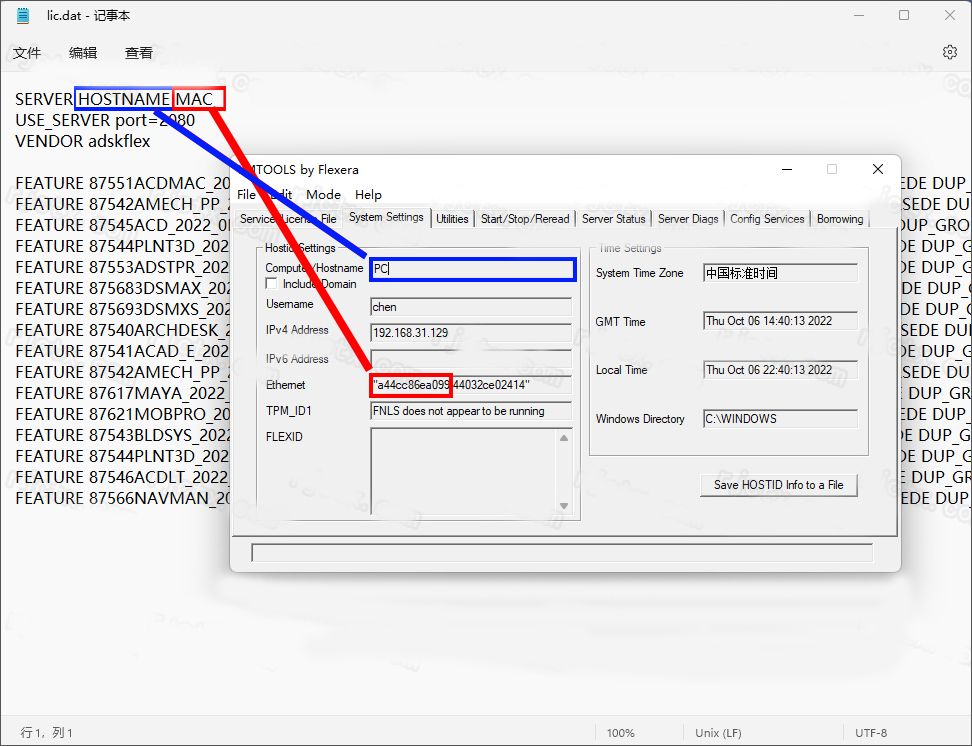Switch to the System Settings tab

click(x=386, y=217)
